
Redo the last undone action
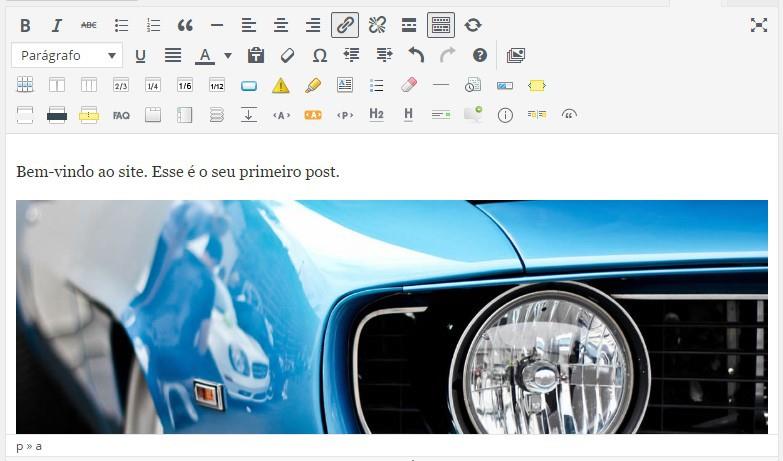point(448,54)
